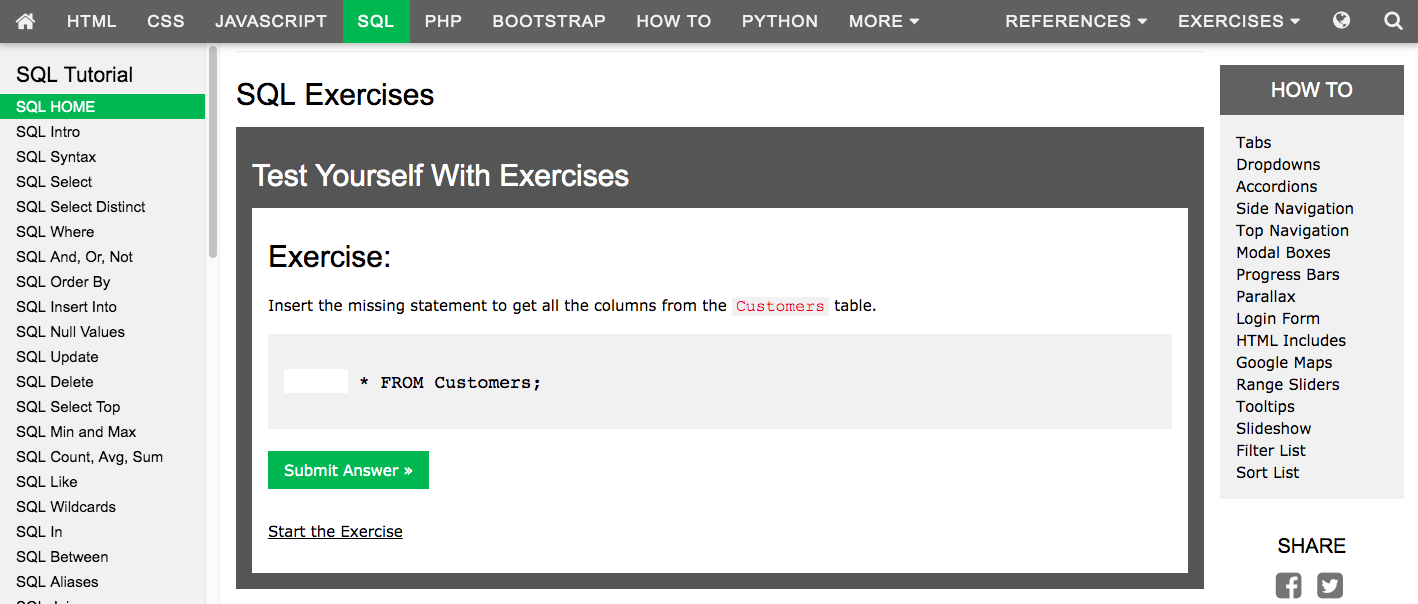Open Google Maps how-to link
Viewport: 1418px width, 604px height.
[x=1284, y=362]
